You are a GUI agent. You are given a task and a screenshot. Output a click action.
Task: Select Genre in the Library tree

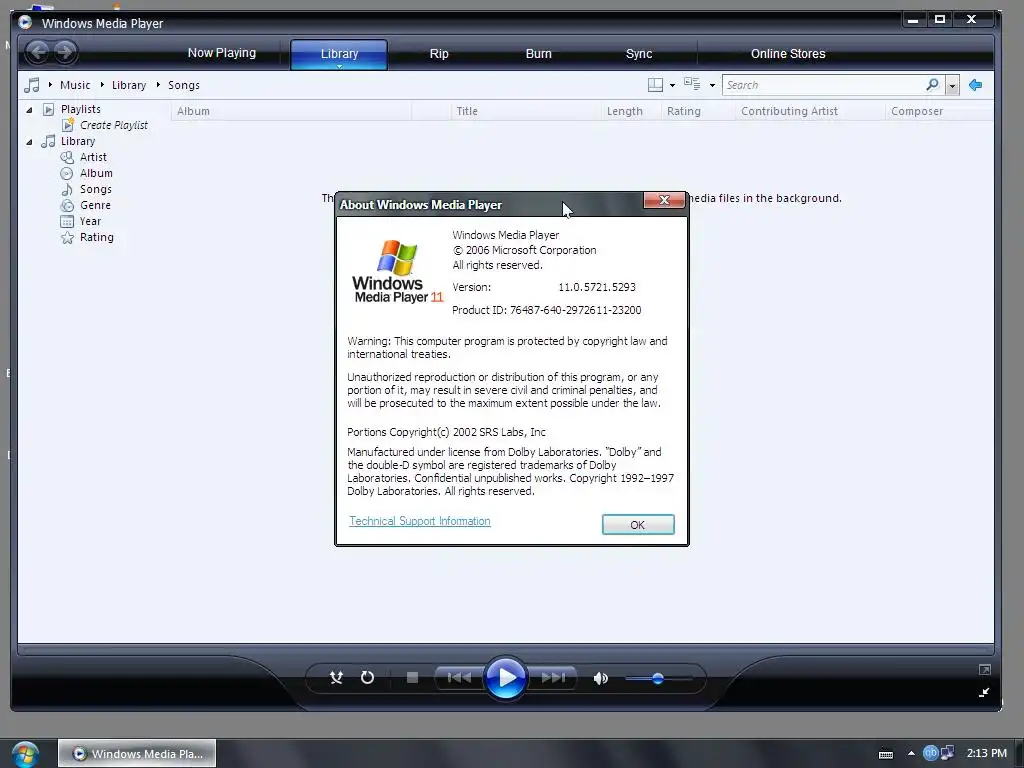click(x=95, y=205)
